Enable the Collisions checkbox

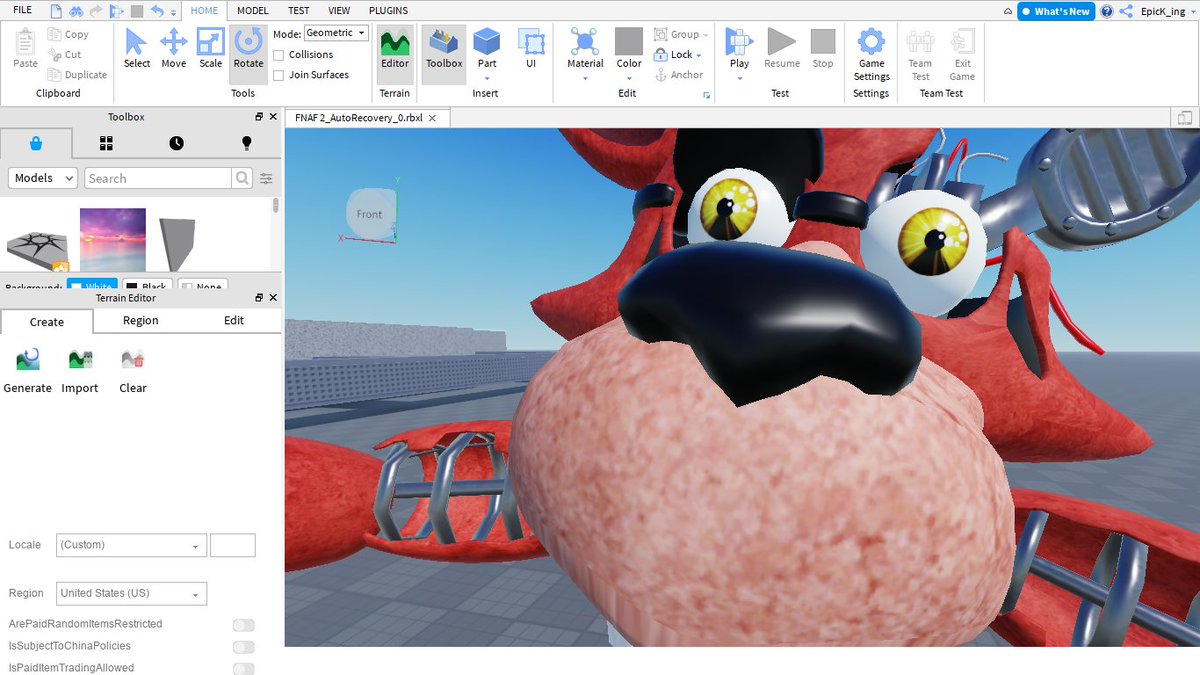coord(279,55)
